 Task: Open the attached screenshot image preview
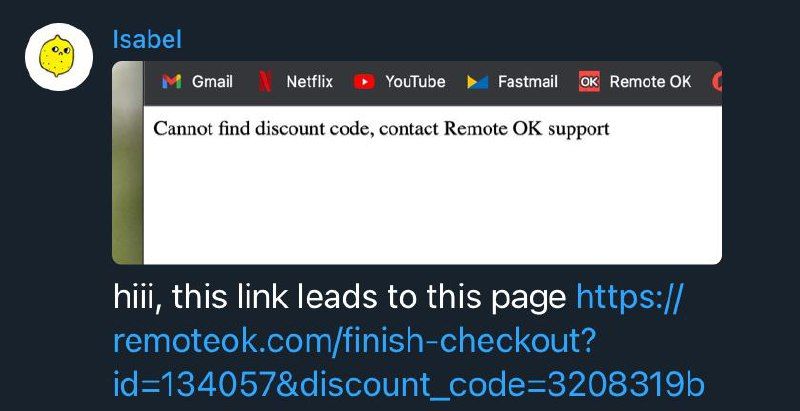coord(417,163)
